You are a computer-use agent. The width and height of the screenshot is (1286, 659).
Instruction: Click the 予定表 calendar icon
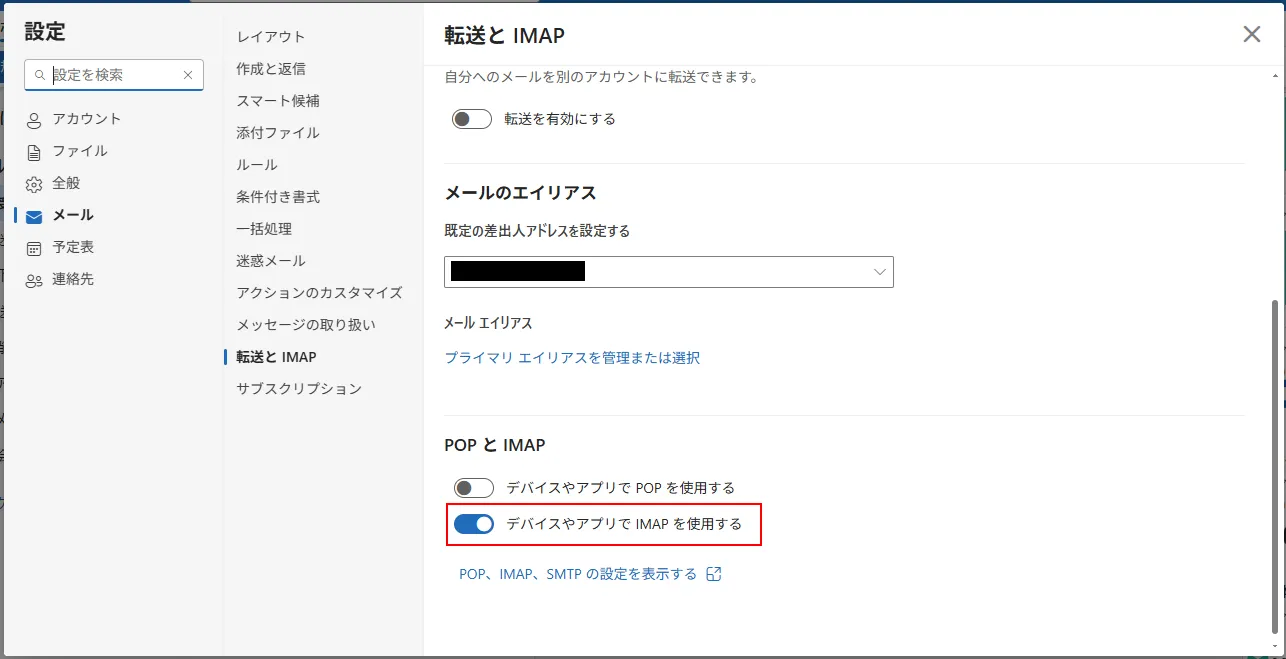pos(35,248)
